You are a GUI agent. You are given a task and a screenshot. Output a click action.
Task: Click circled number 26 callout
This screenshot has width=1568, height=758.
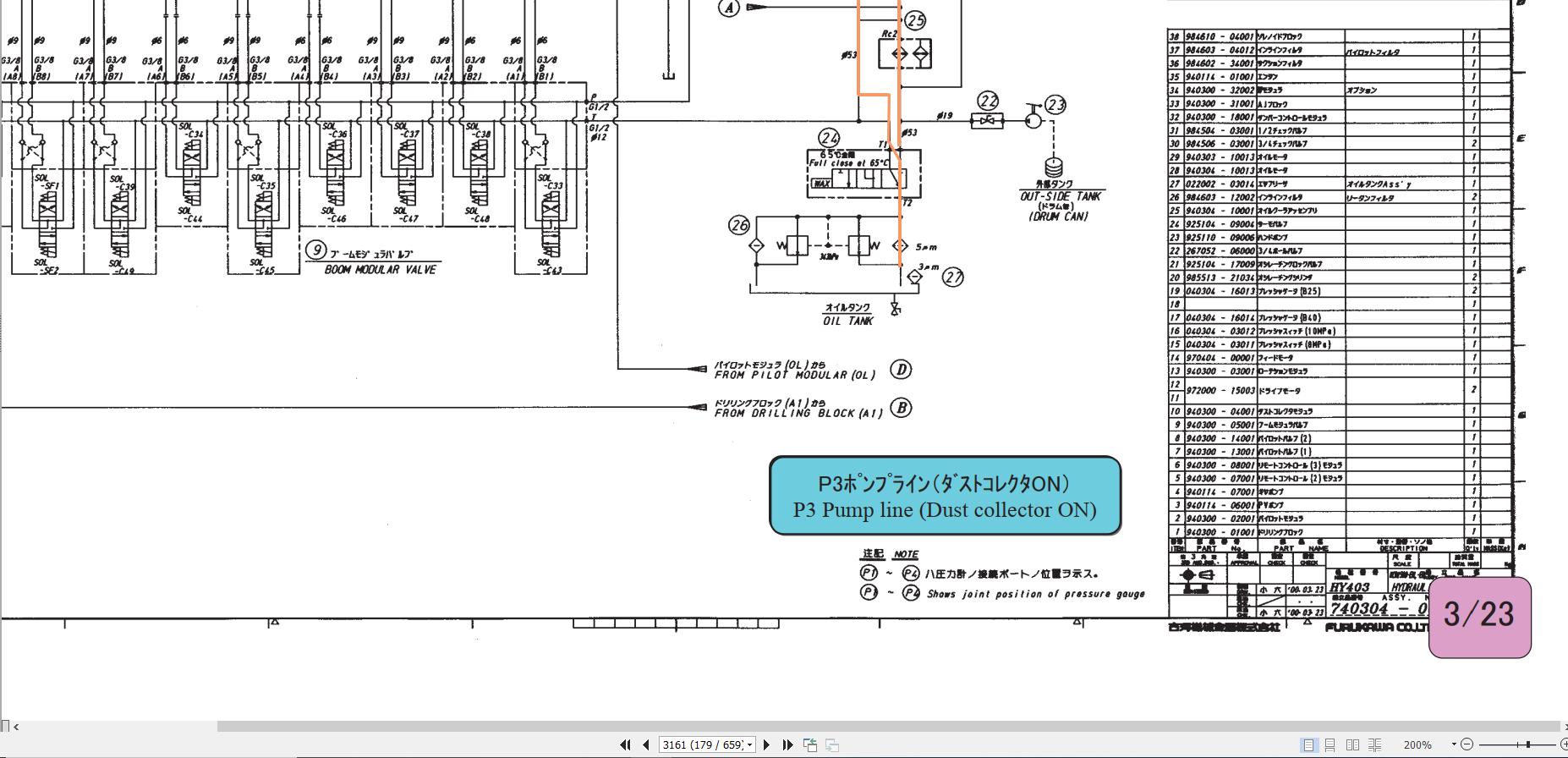pos(739,225)
